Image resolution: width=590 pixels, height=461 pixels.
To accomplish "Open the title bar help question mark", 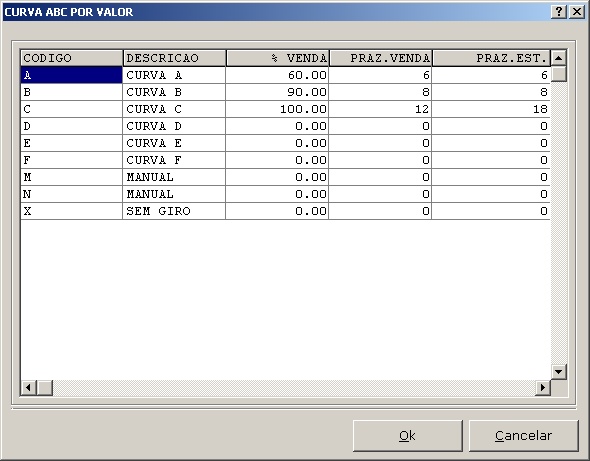I will click(x=559, y=12).
